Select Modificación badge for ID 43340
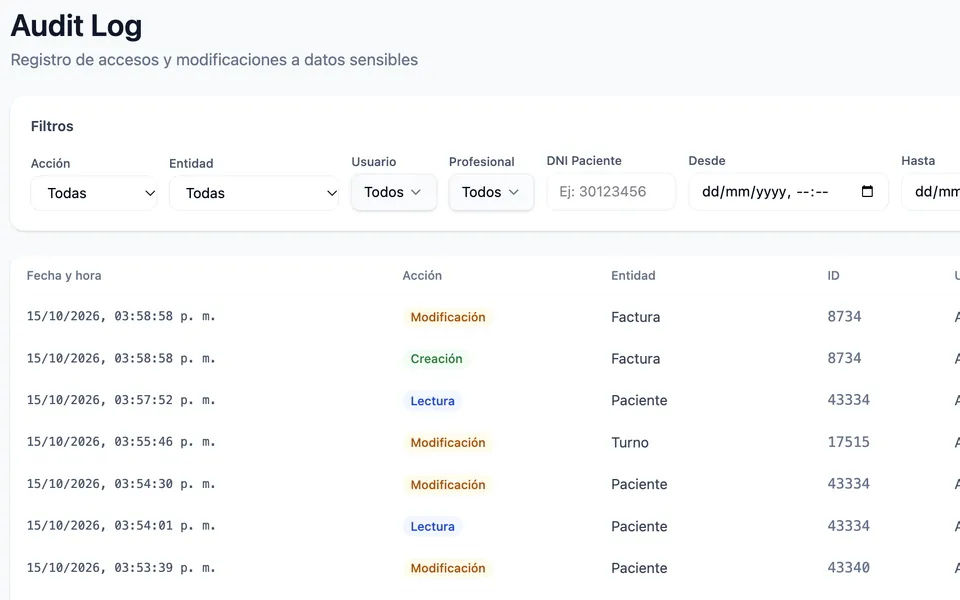Viewport: 960px width, 600px height. pyautogui.click(x=448, y=568)
